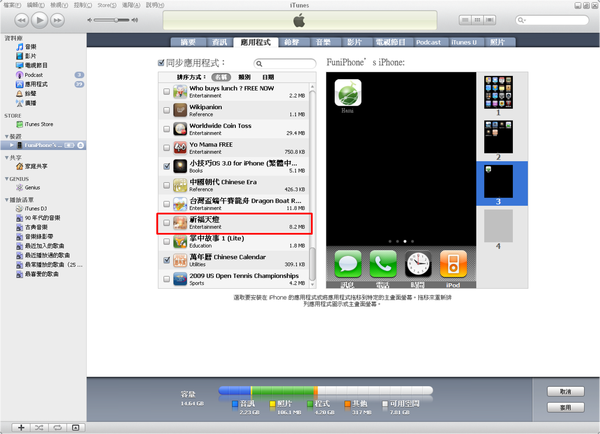Check the Wikipanion app checkbox
600x434 pixels.
(166, 110)
